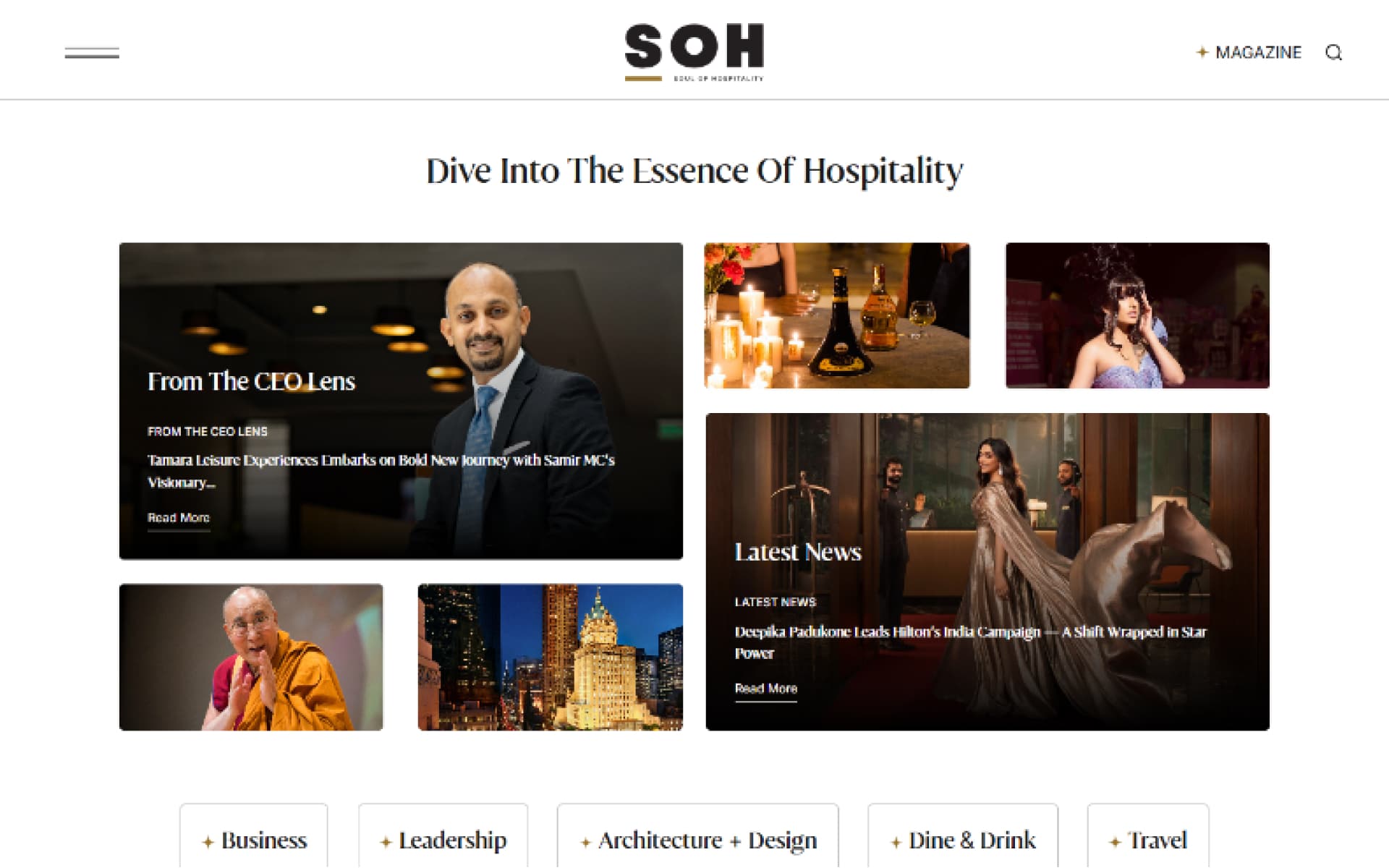Click Read More under CEO Lens article
Image resolution: width=1389 pixels, height=868 pixels.
pos(179,518)
